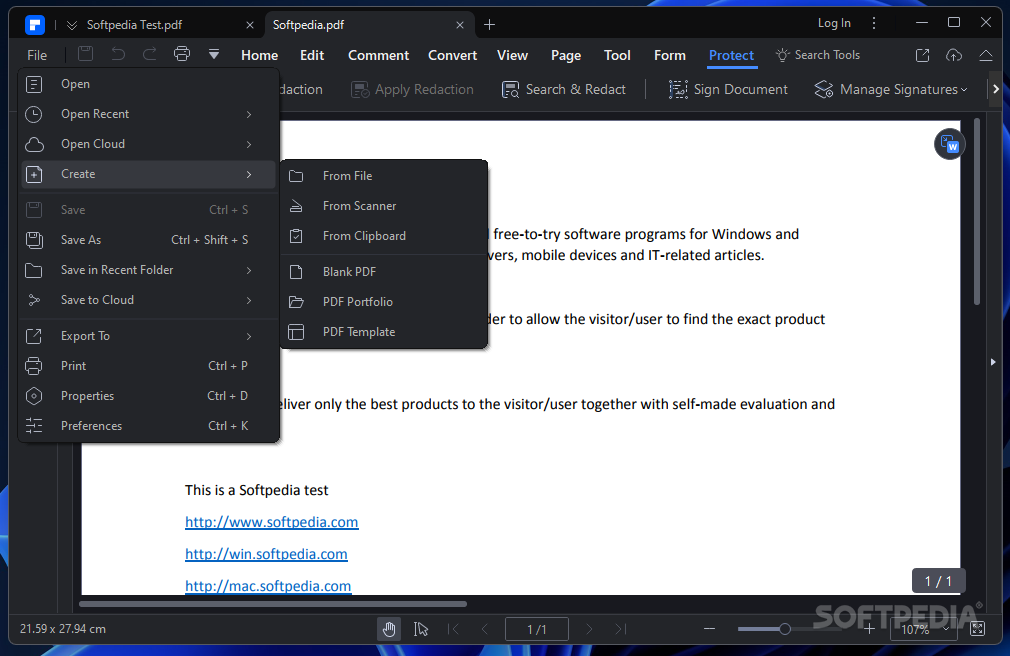Close the Softpedia Test.pdf tab
The image size is (1010, 656).
coord(250,25)
